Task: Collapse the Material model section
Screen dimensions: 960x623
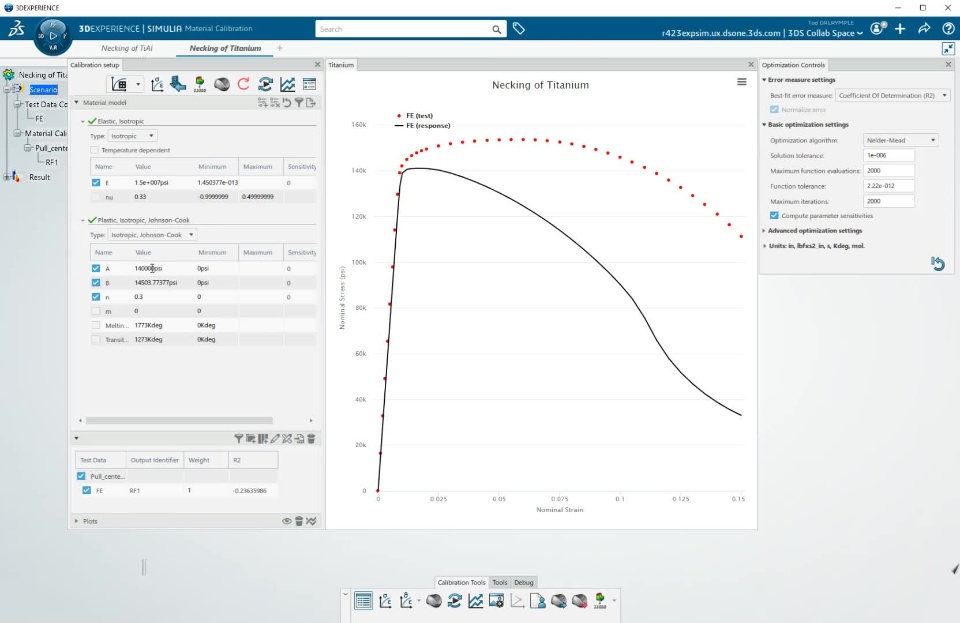Action: pyautogui.click(x=77, y=103)
